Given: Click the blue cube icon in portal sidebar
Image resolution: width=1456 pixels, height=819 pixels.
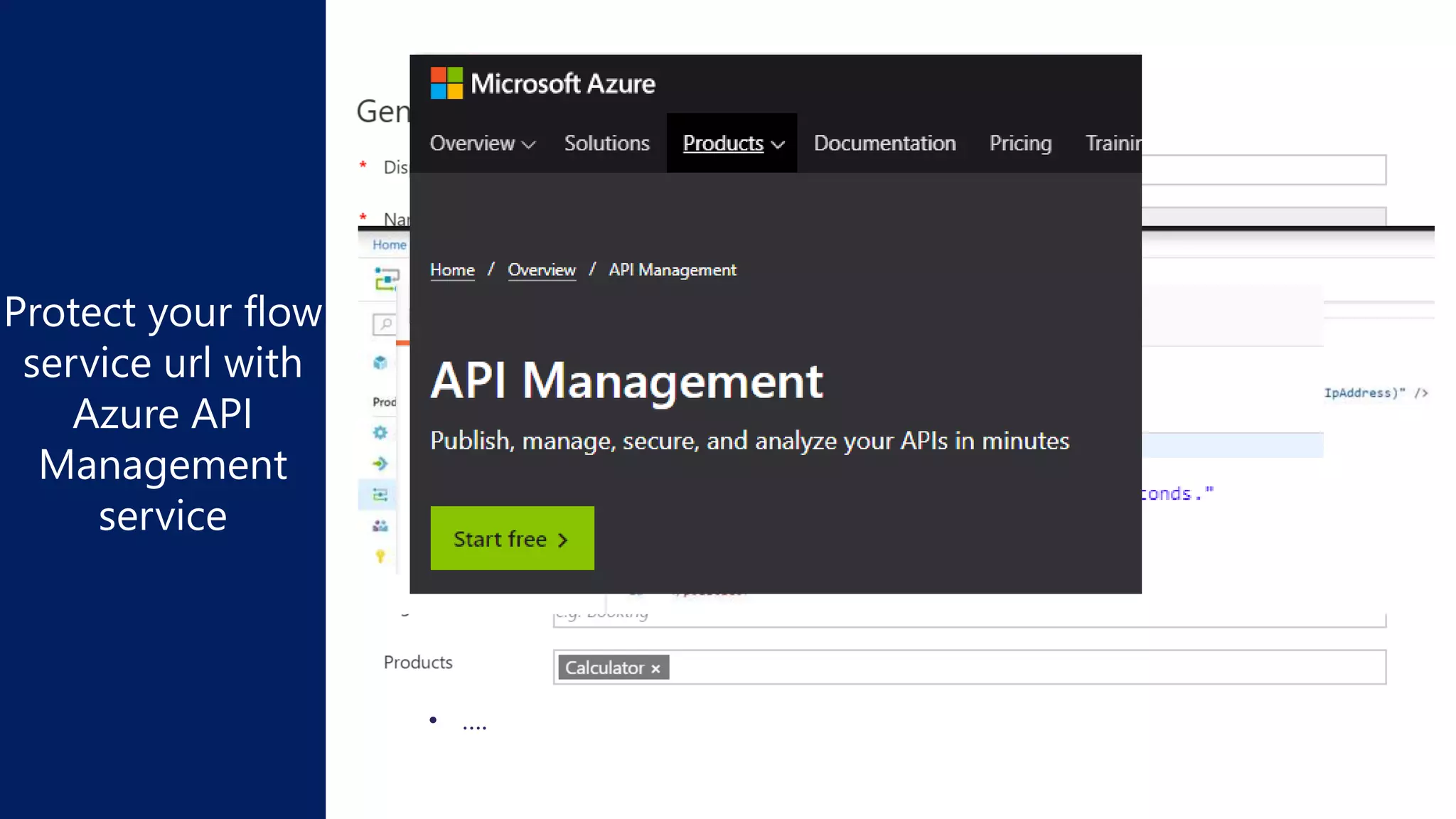Looking at the screenshot, I should pos(380,363).
